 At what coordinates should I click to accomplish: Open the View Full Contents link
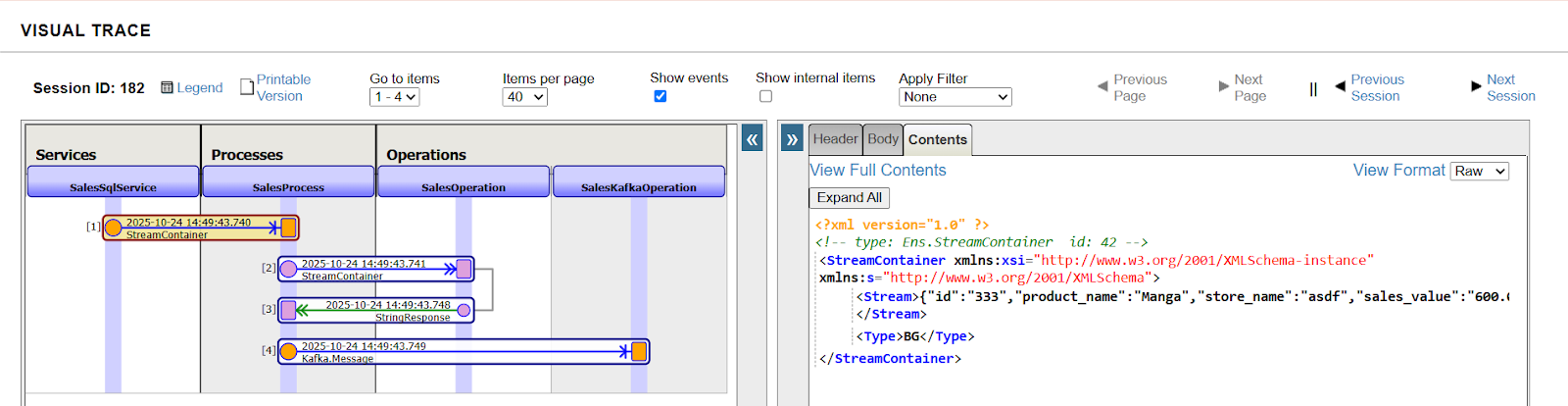point(878,170)
